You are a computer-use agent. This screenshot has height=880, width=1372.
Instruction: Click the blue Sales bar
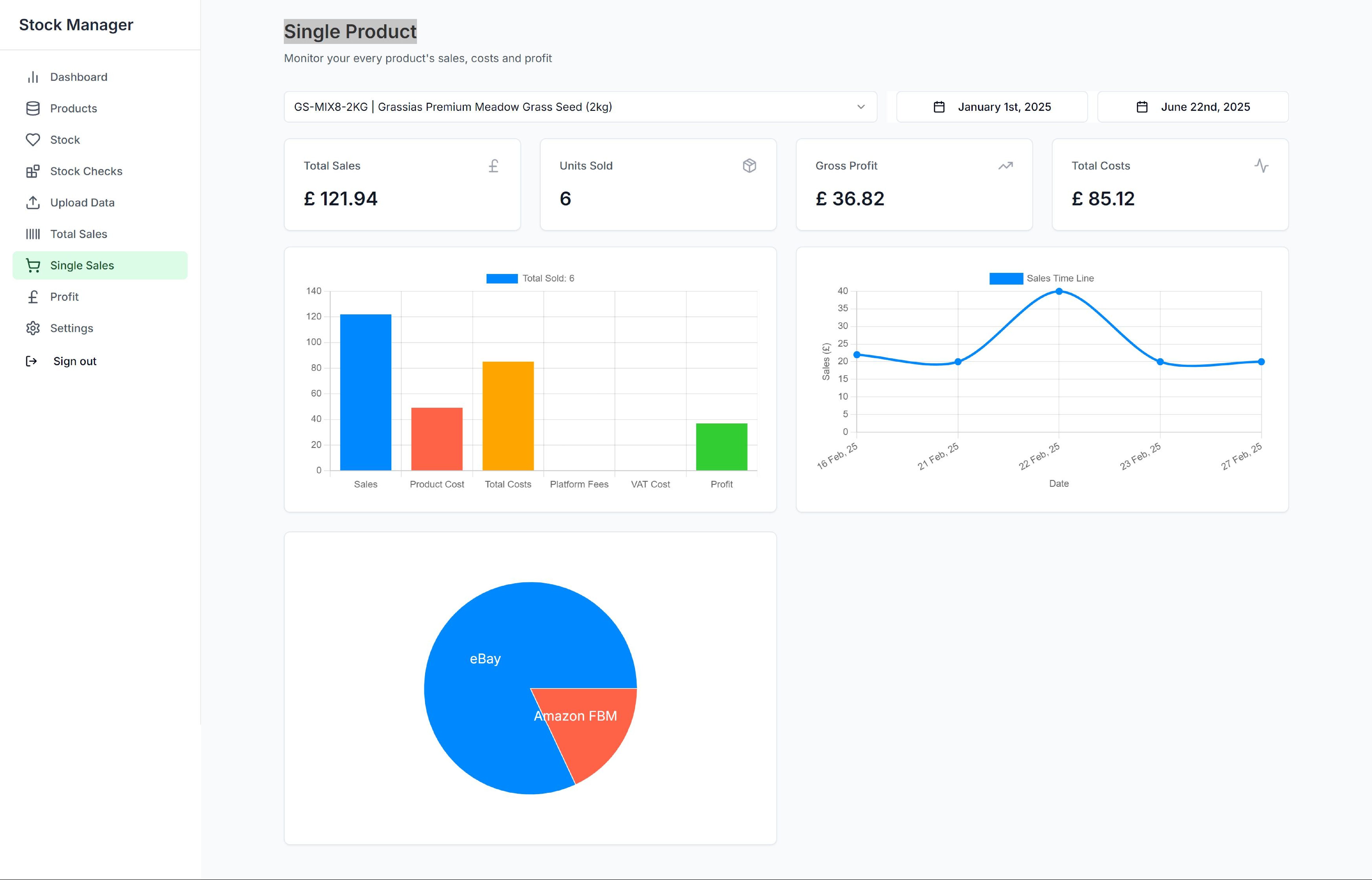[x=366, y=393]
